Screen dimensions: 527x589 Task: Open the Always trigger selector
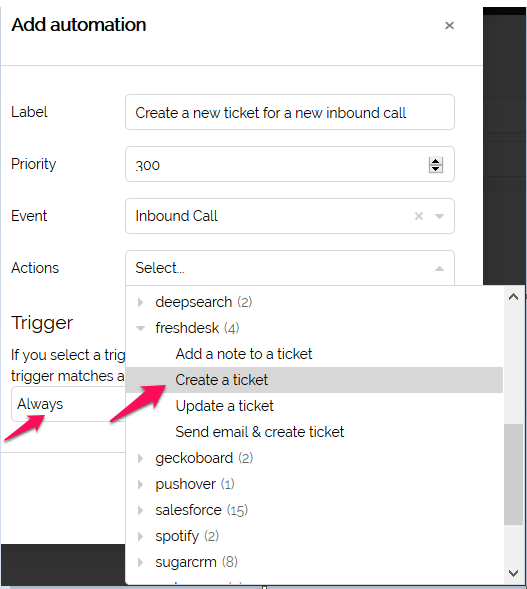click(68, 404)
